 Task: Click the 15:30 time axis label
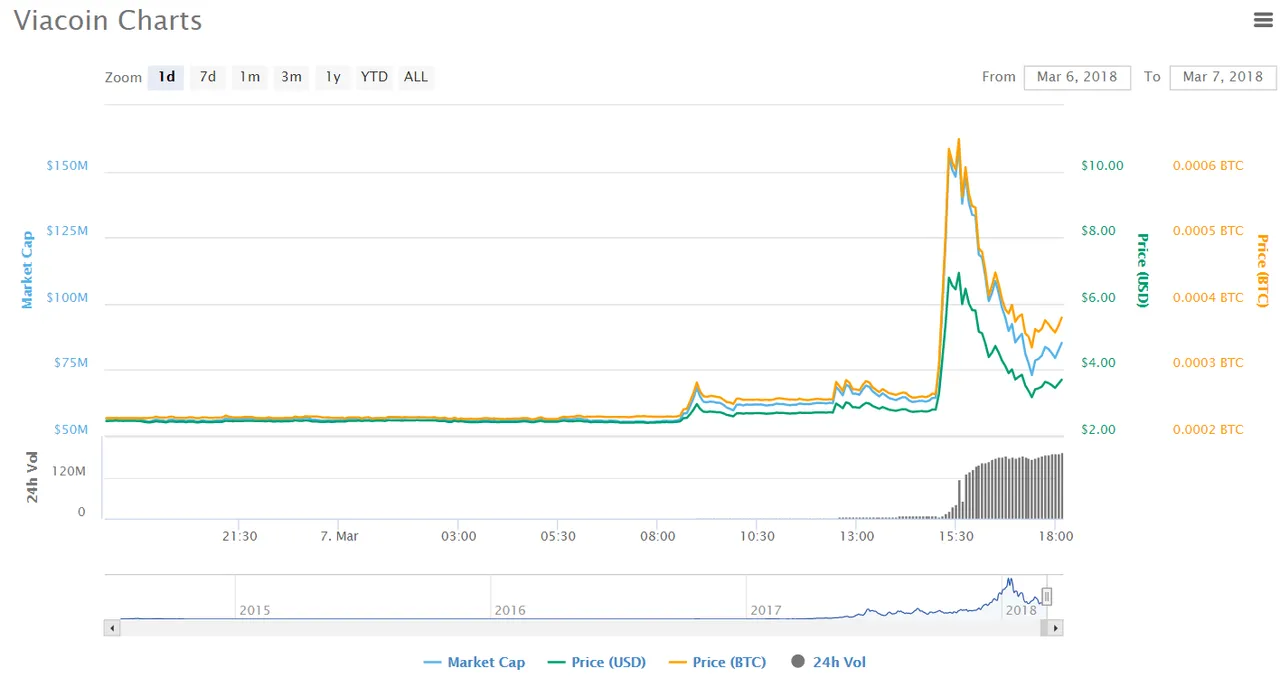point(955,536)
